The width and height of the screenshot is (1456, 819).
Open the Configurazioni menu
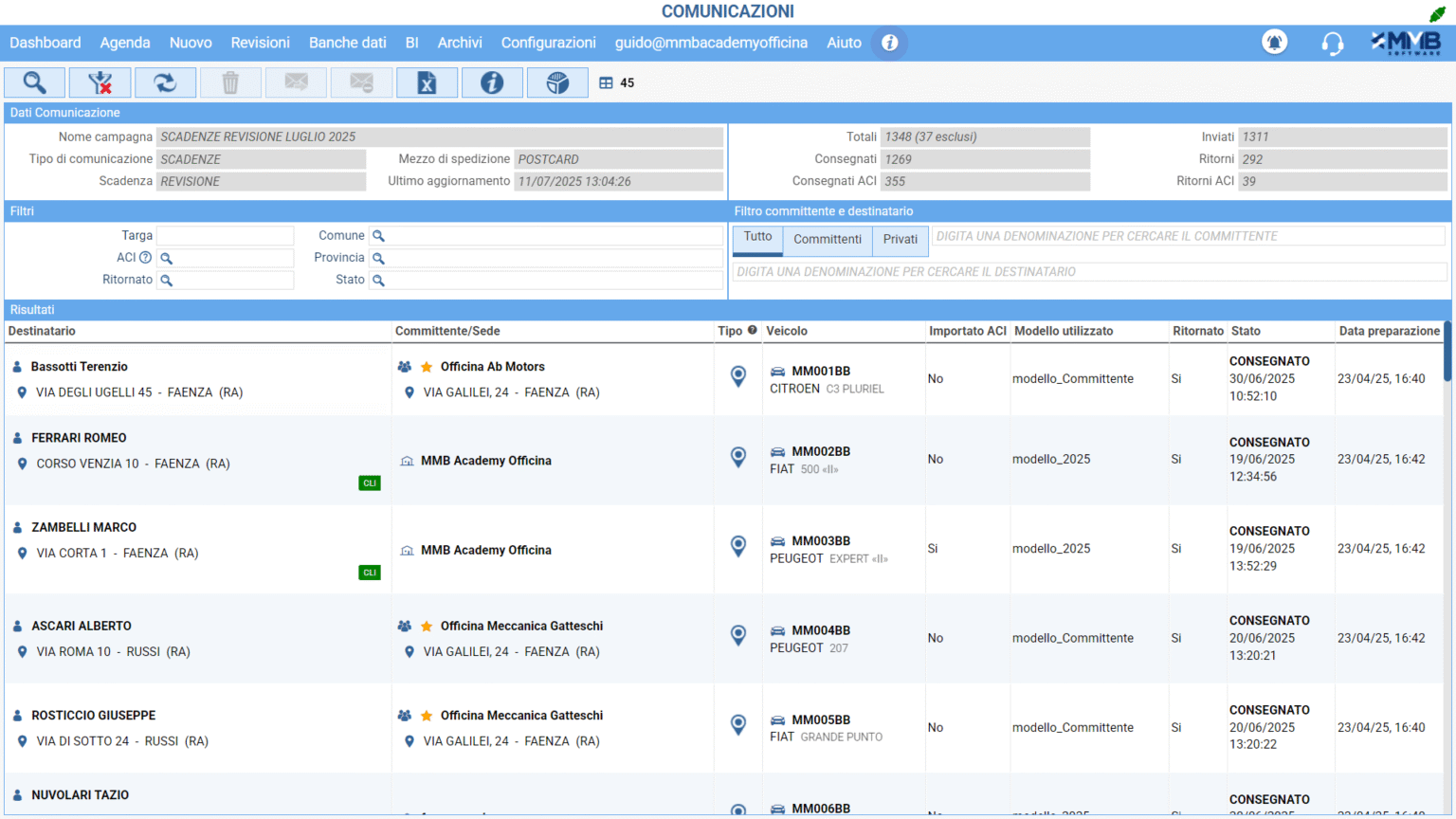click(548, 43)
